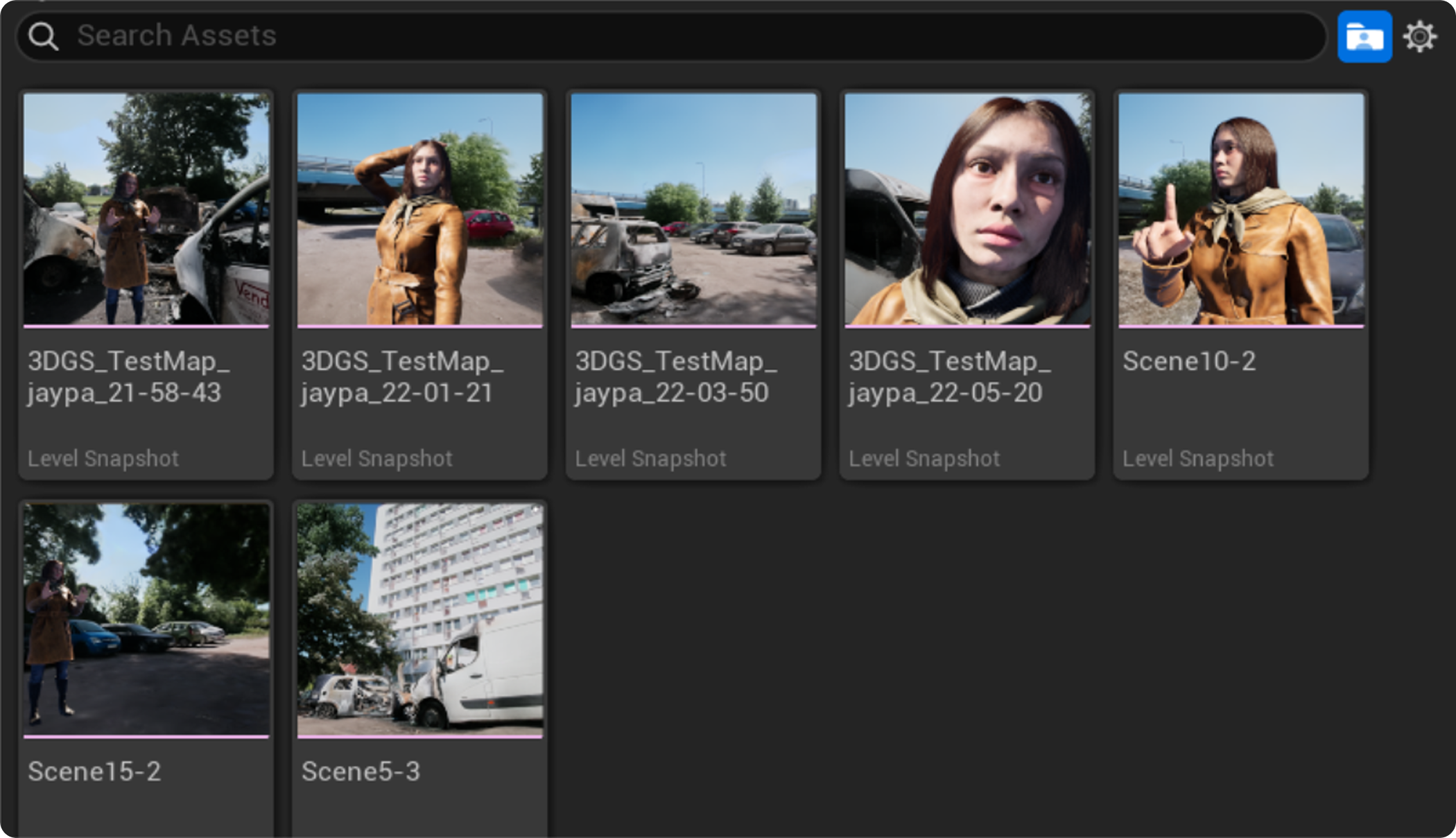1456x838 pixels.
Task: Toggle the blue folder filter button
Action: point(1364,37)
